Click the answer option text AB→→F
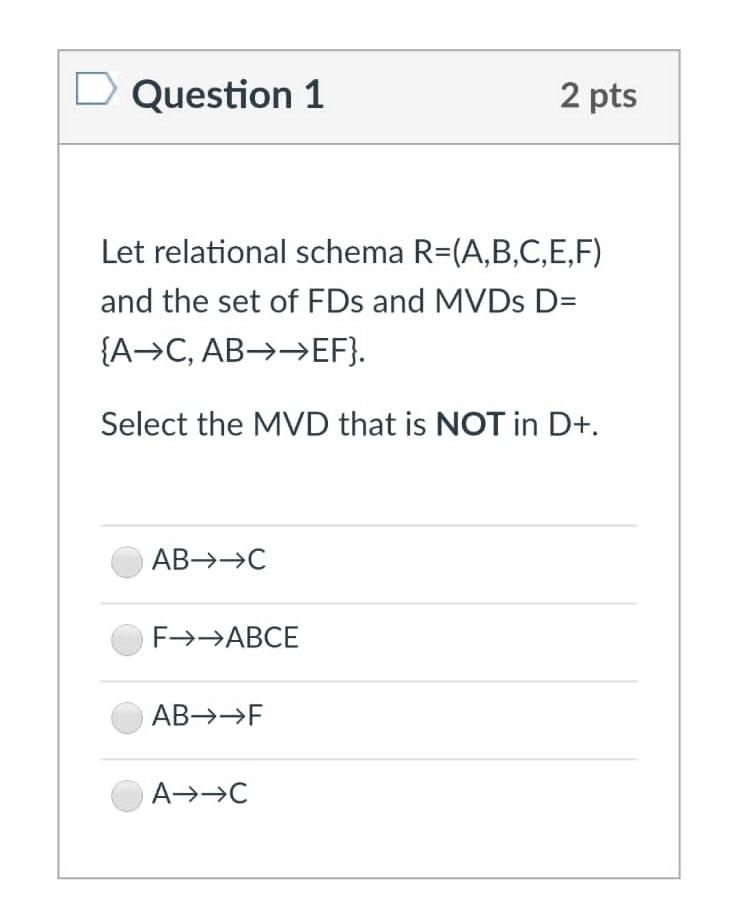 coord(207,716)
